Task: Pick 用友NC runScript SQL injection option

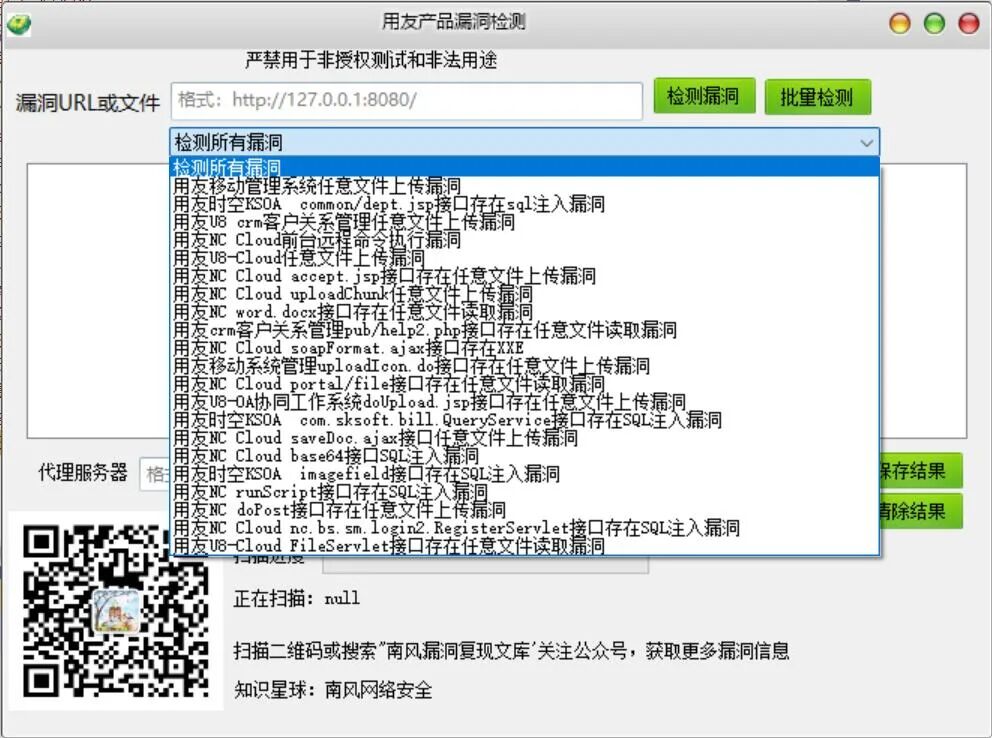Action: pyautogui.click(x=524, y=491)
